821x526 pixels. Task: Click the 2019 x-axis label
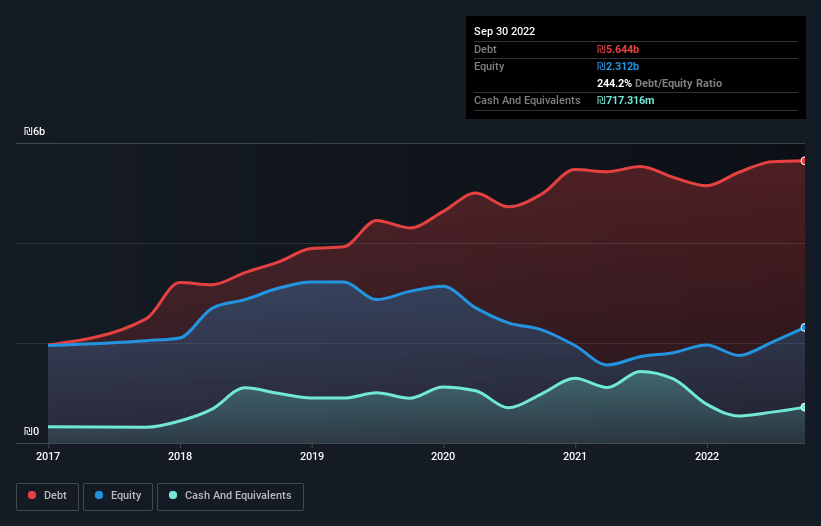(312, 456)
